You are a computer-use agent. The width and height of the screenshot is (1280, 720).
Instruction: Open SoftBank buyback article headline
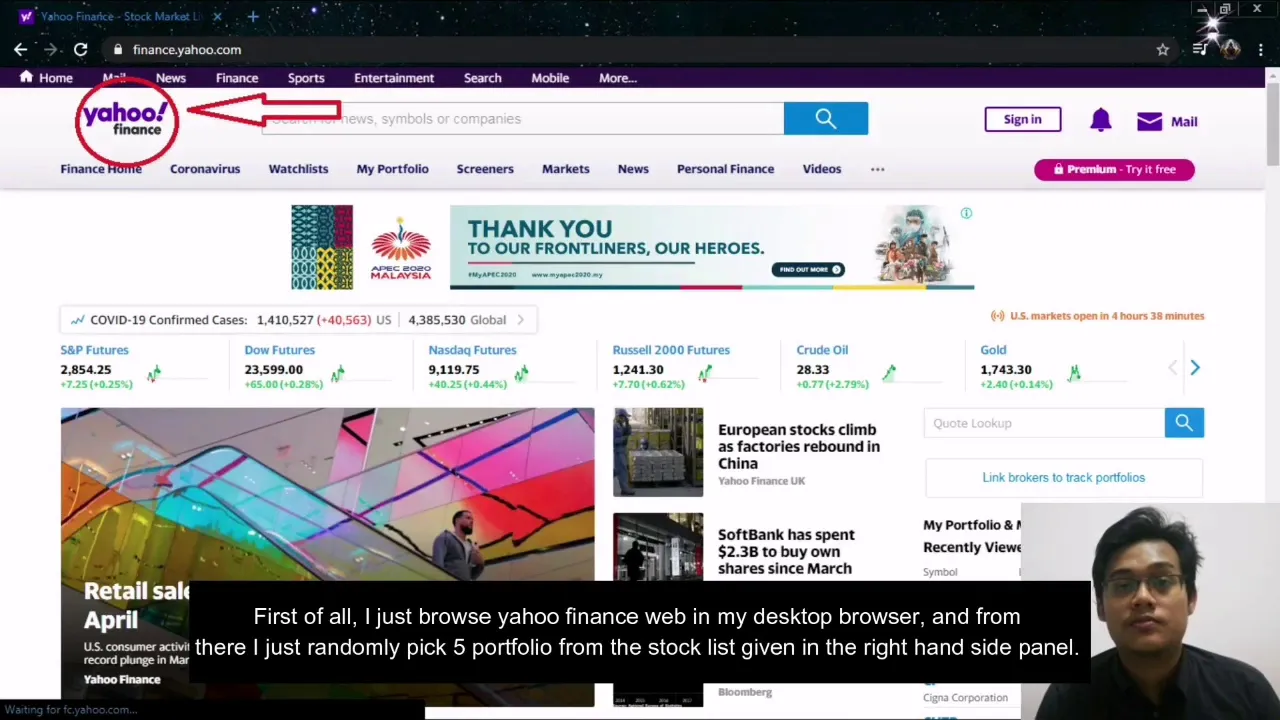[x=786, y=551]
